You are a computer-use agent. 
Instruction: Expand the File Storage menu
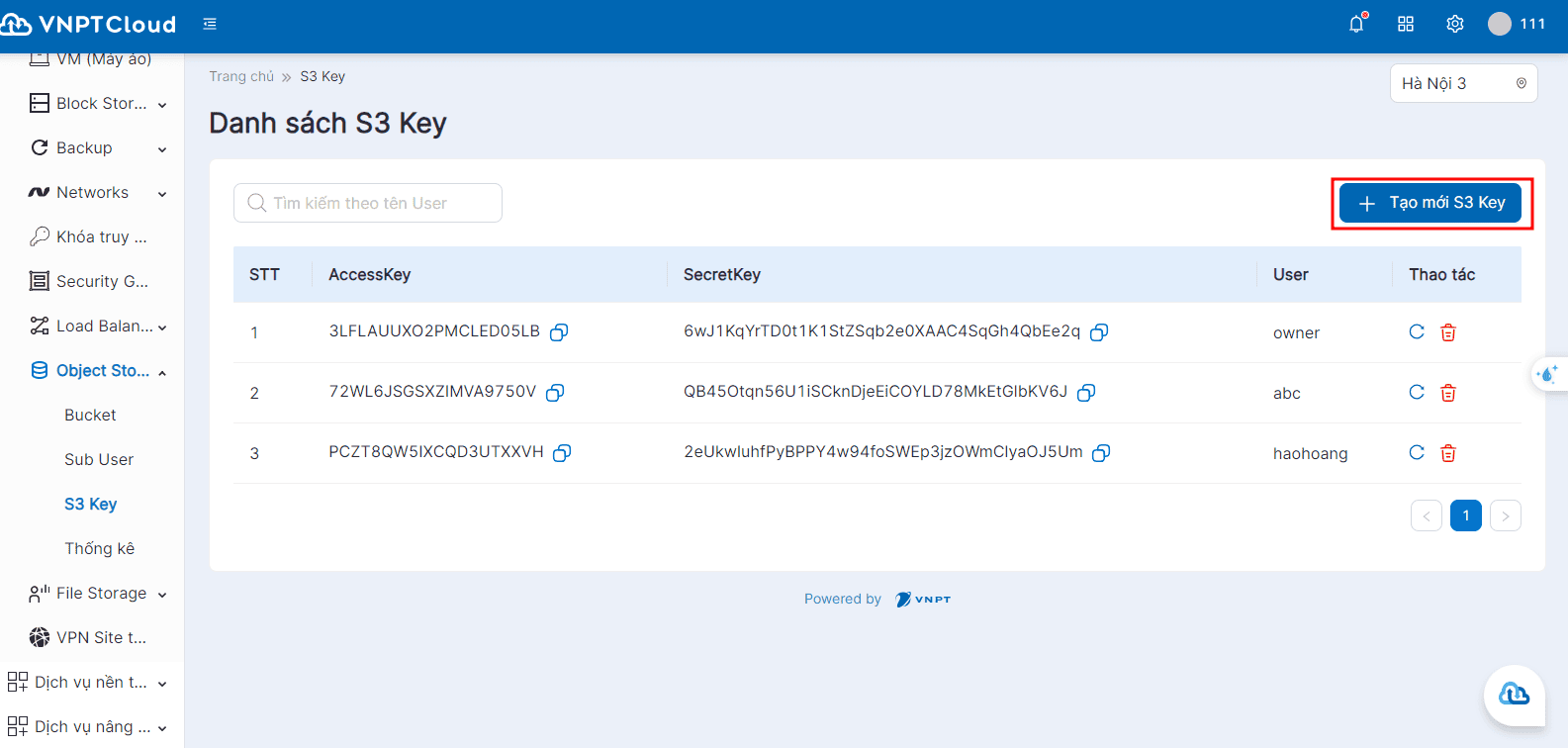tap(99, 593)
